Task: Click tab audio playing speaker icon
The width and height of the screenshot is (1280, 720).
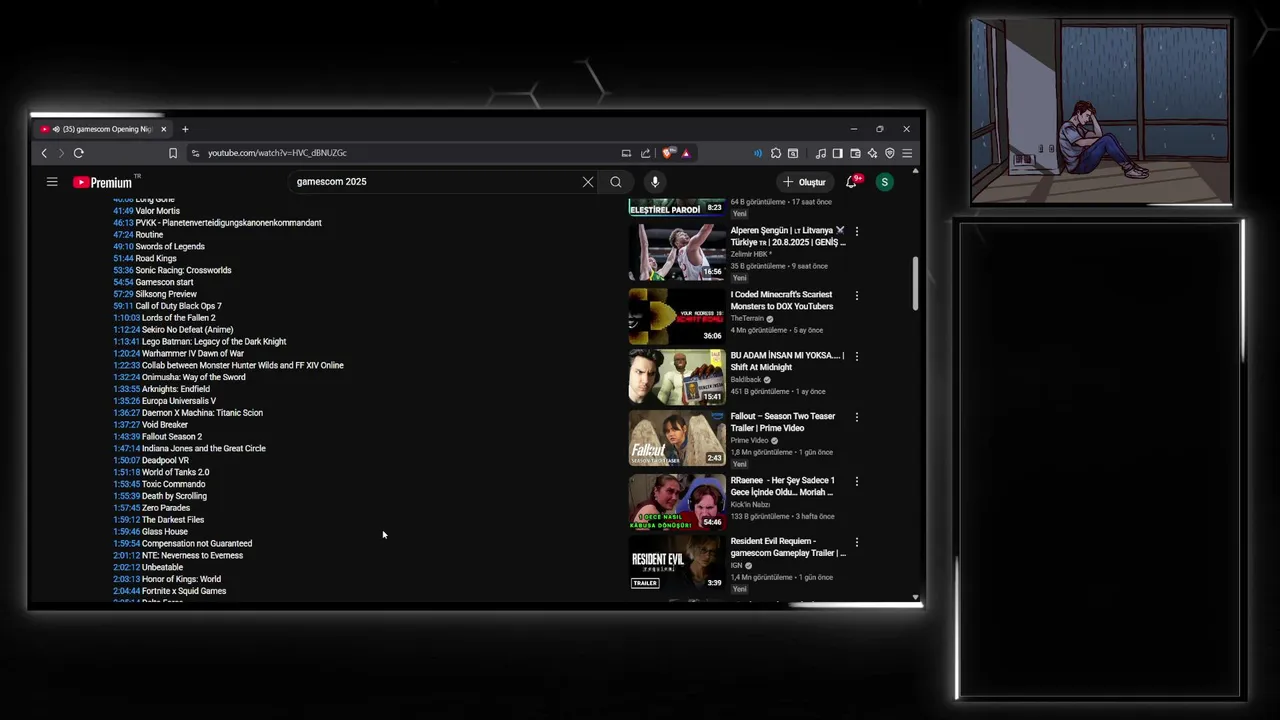Action: (x=55, y=129)
